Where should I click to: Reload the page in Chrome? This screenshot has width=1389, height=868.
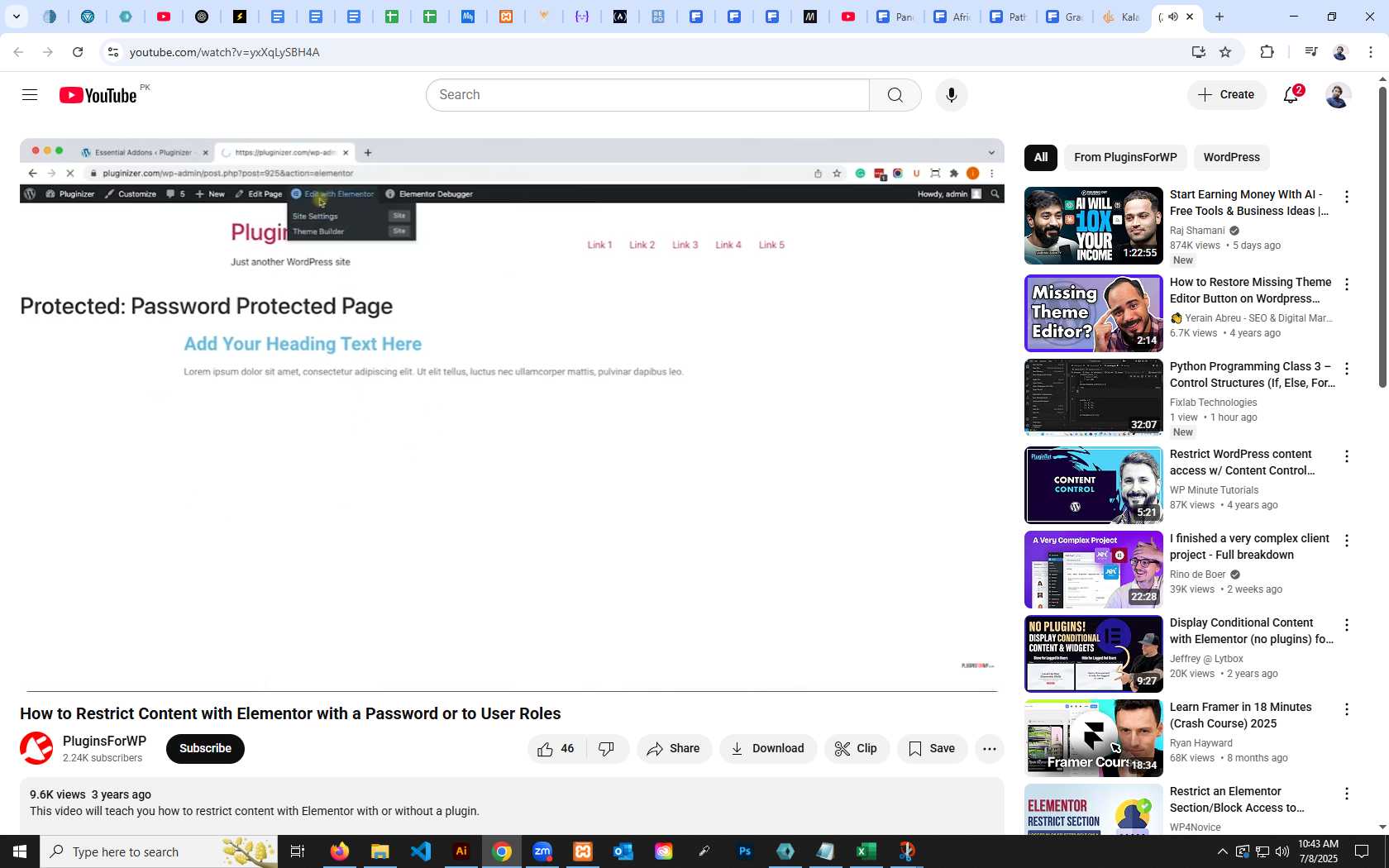[78, 52]
